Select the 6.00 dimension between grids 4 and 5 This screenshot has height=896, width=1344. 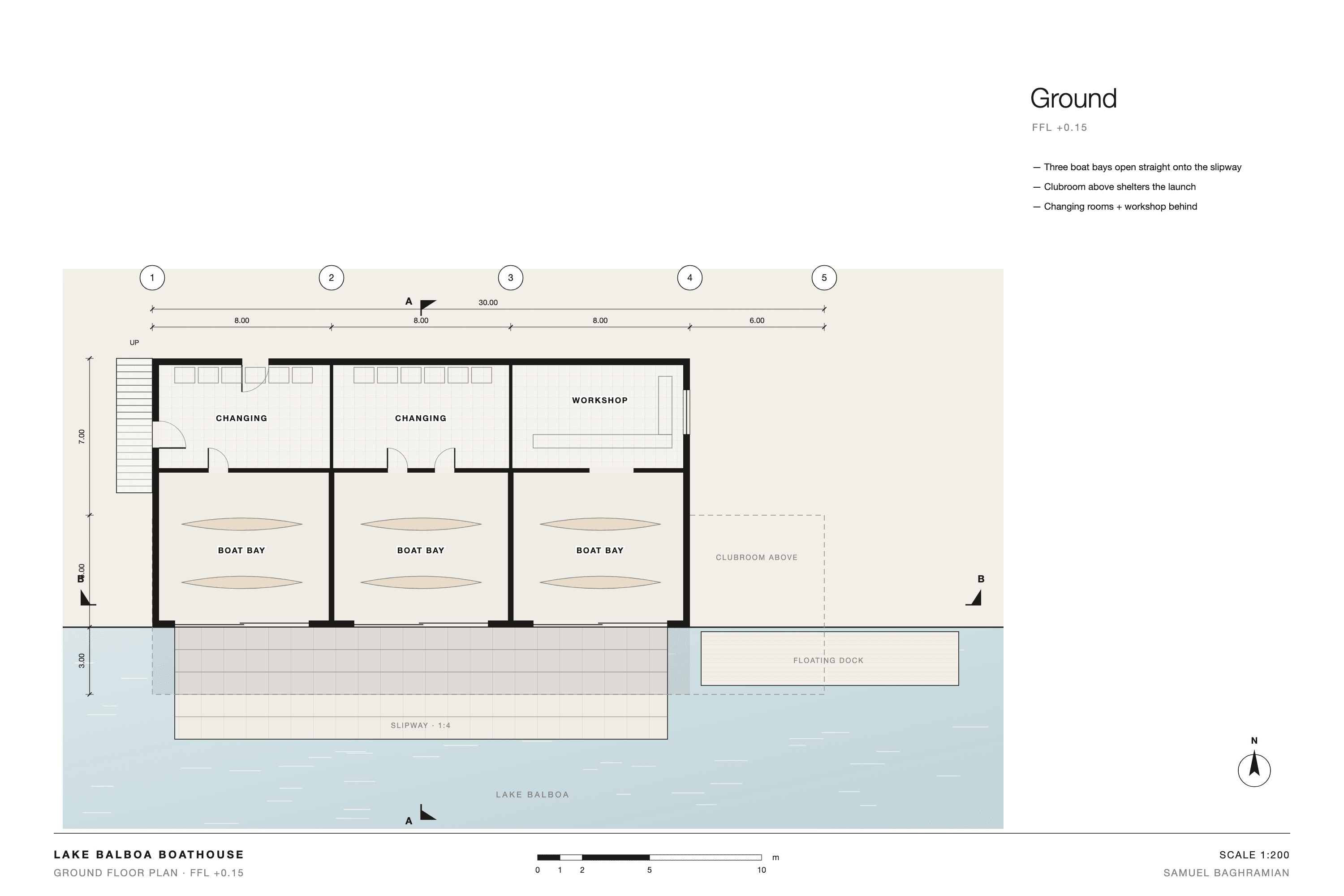click(757, 321)
